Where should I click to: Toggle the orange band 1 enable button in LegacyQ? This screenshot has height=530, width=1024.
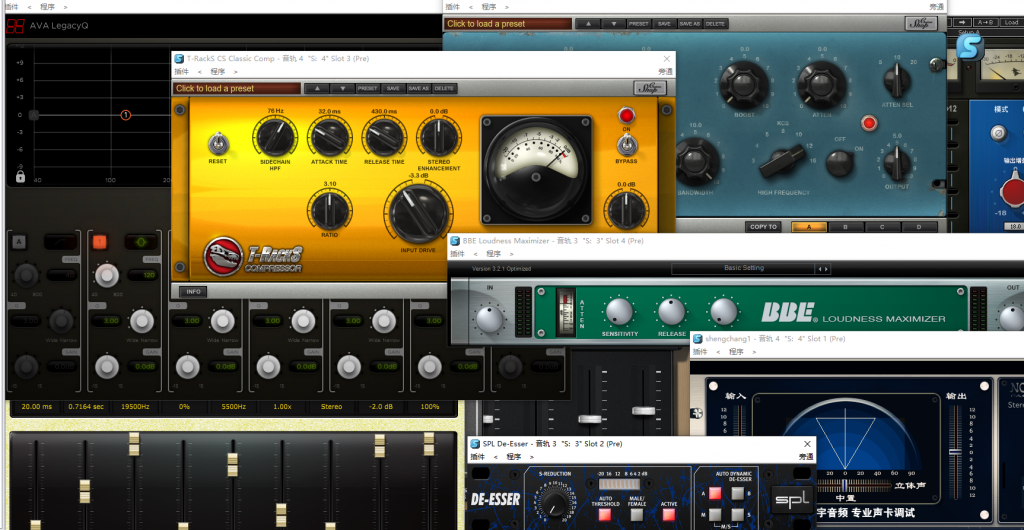[99, 242]
